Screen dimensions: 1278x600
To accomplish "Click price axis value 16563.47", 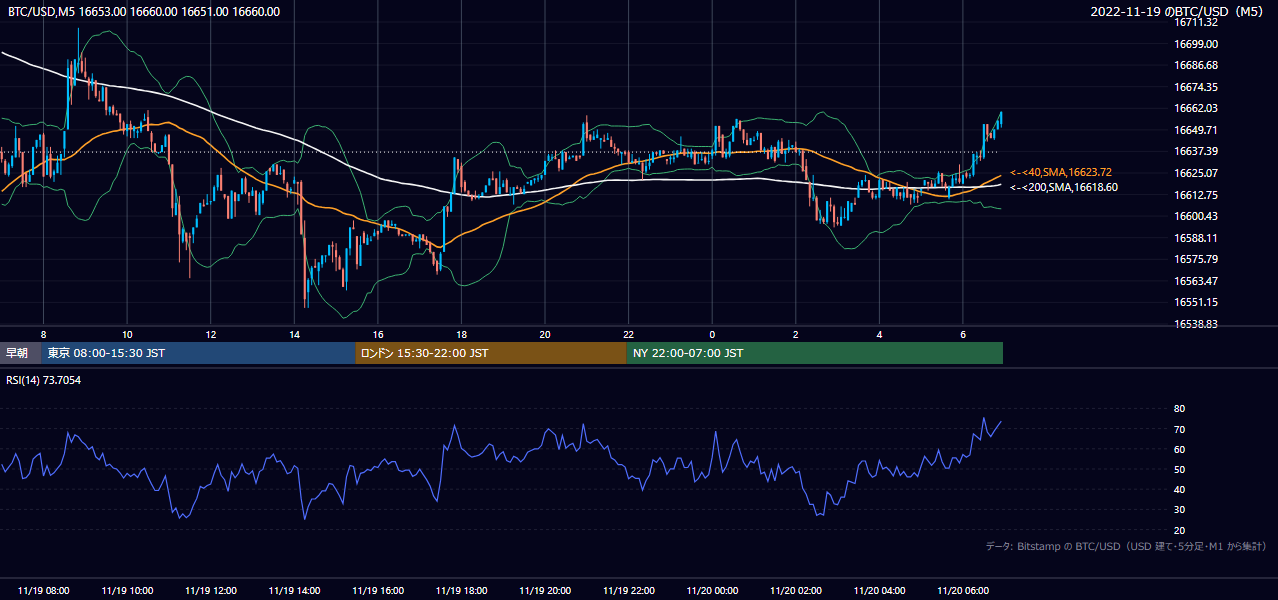I will 1196,281.
